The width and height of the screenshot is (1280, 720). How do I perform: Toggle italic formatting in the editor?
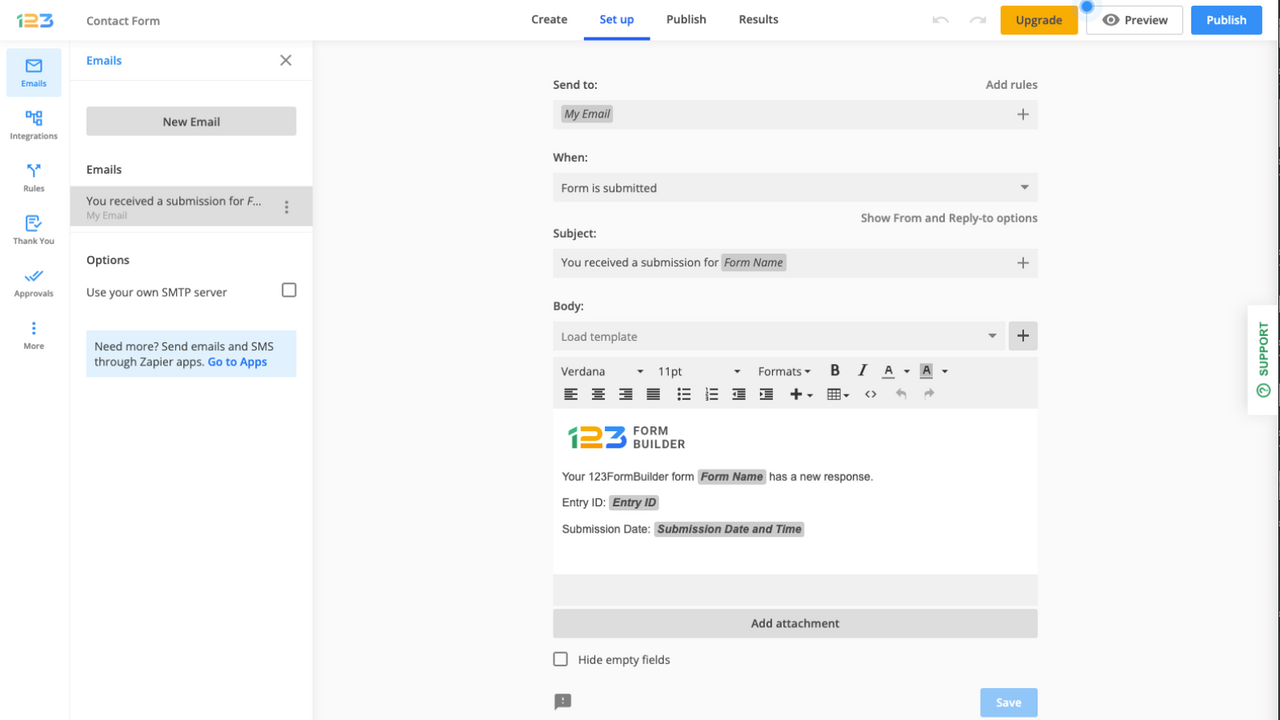[x=862, y=371]
